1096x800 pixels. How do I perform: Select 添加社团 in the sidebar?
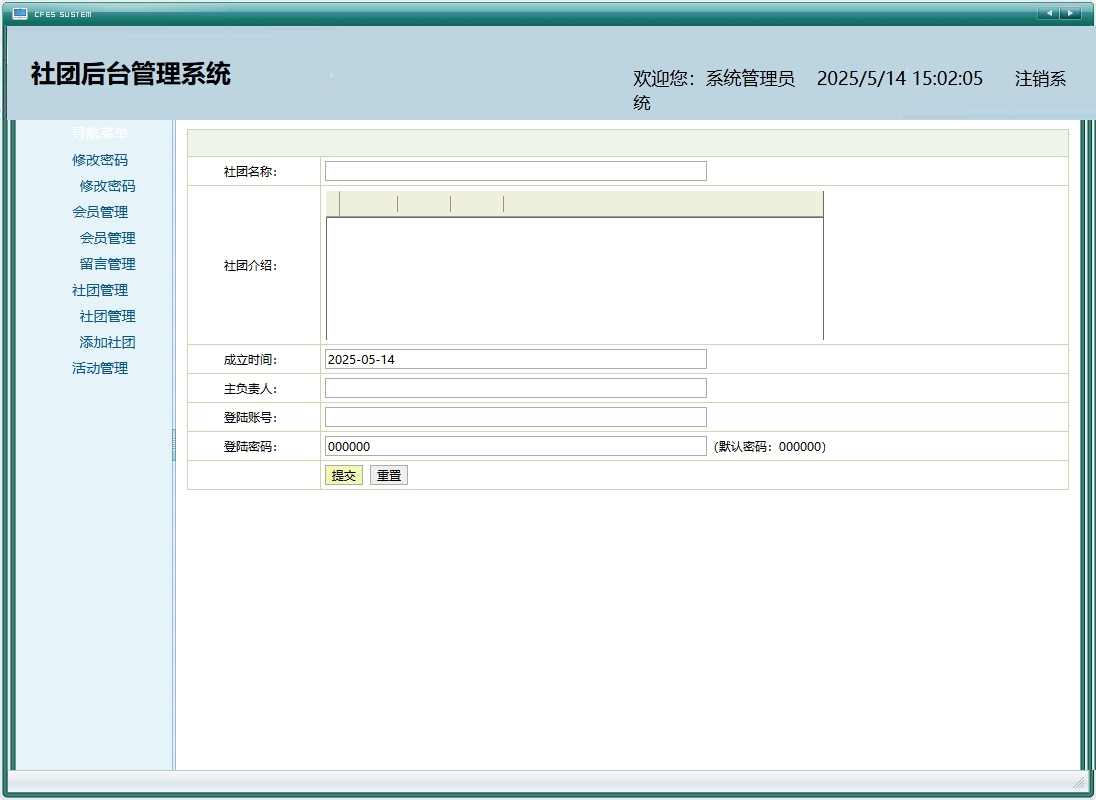point(106,342)
